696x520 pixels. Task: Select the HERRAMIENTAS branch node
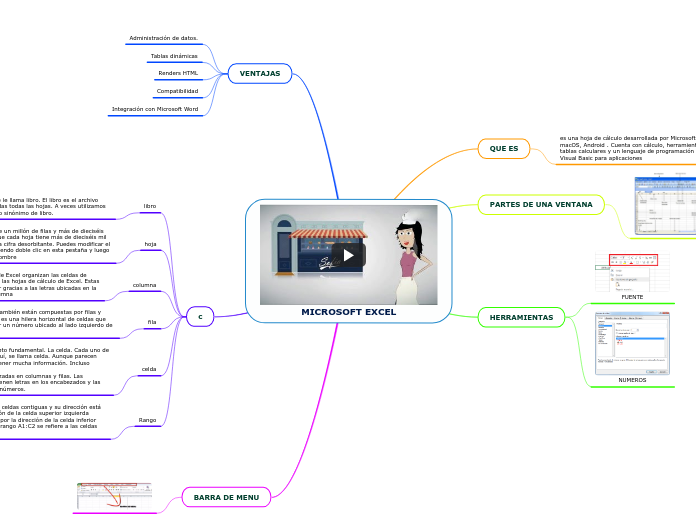point(521,317)
